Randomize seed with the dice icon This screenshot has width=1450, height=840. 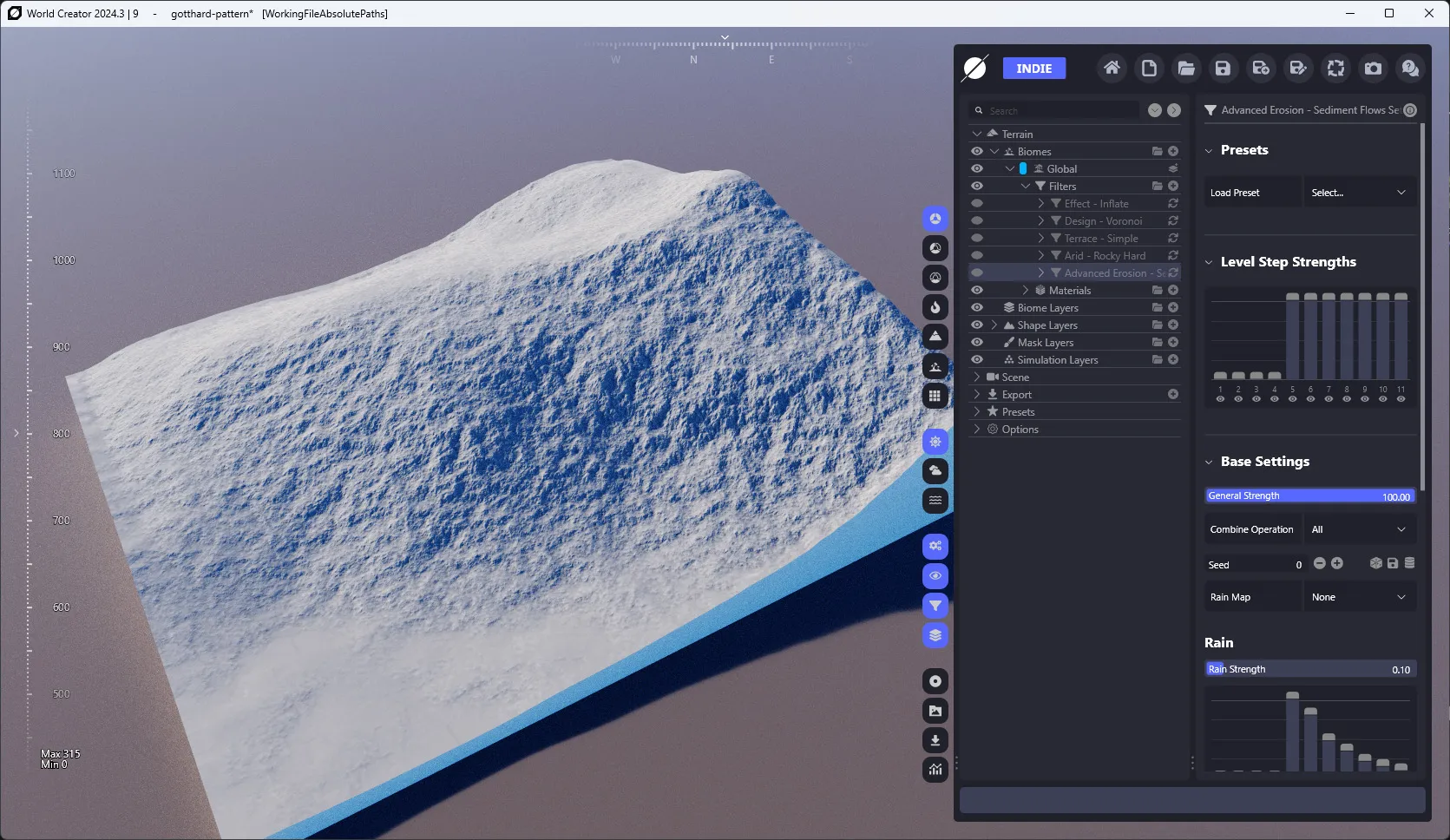[x=1375, y=563]
